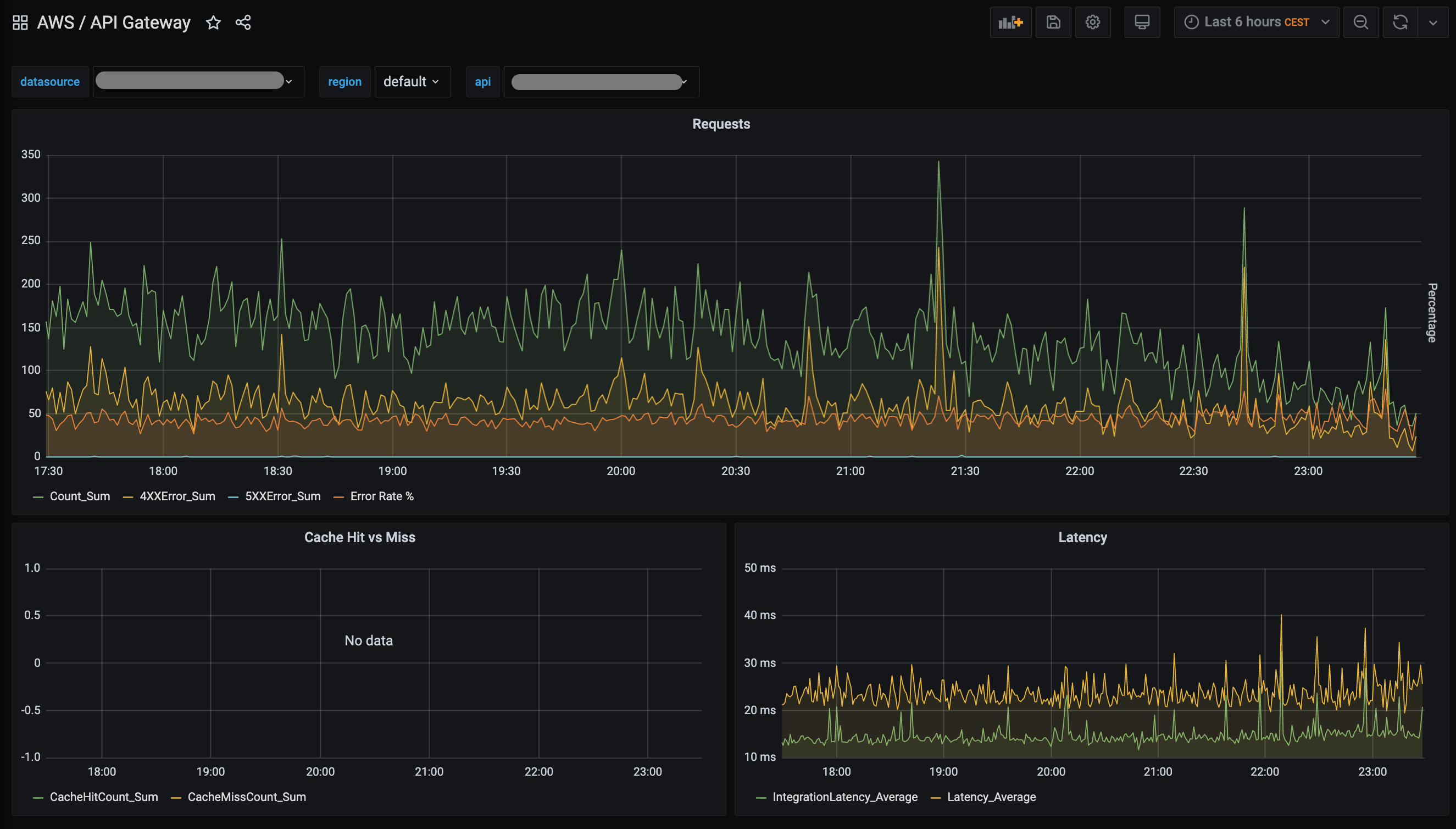Click the Share dashboard icon
The width and height of the screenshot is (1456, 829).
pos(243,22)
